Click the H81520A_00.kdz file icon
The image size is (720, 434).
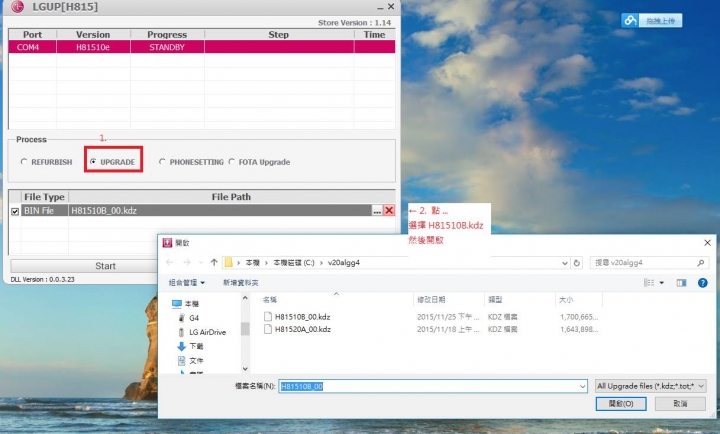pyautogui.click(x=268, y=329)
